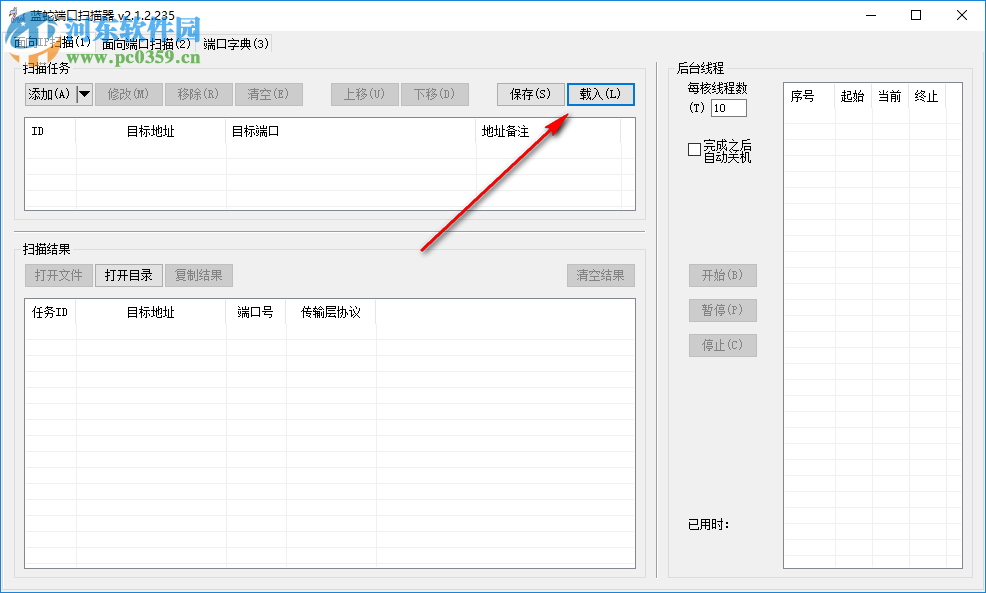Click 终止 column header
This screenshot has height=593, width=986.
(x=927, y=96)
